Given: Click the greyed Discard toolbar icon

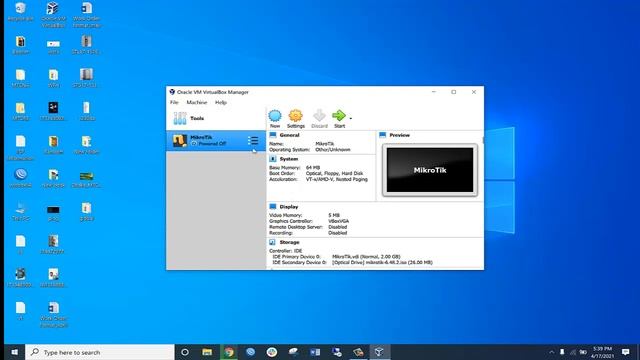Looking at the screenshot, I should pos(319,119).
